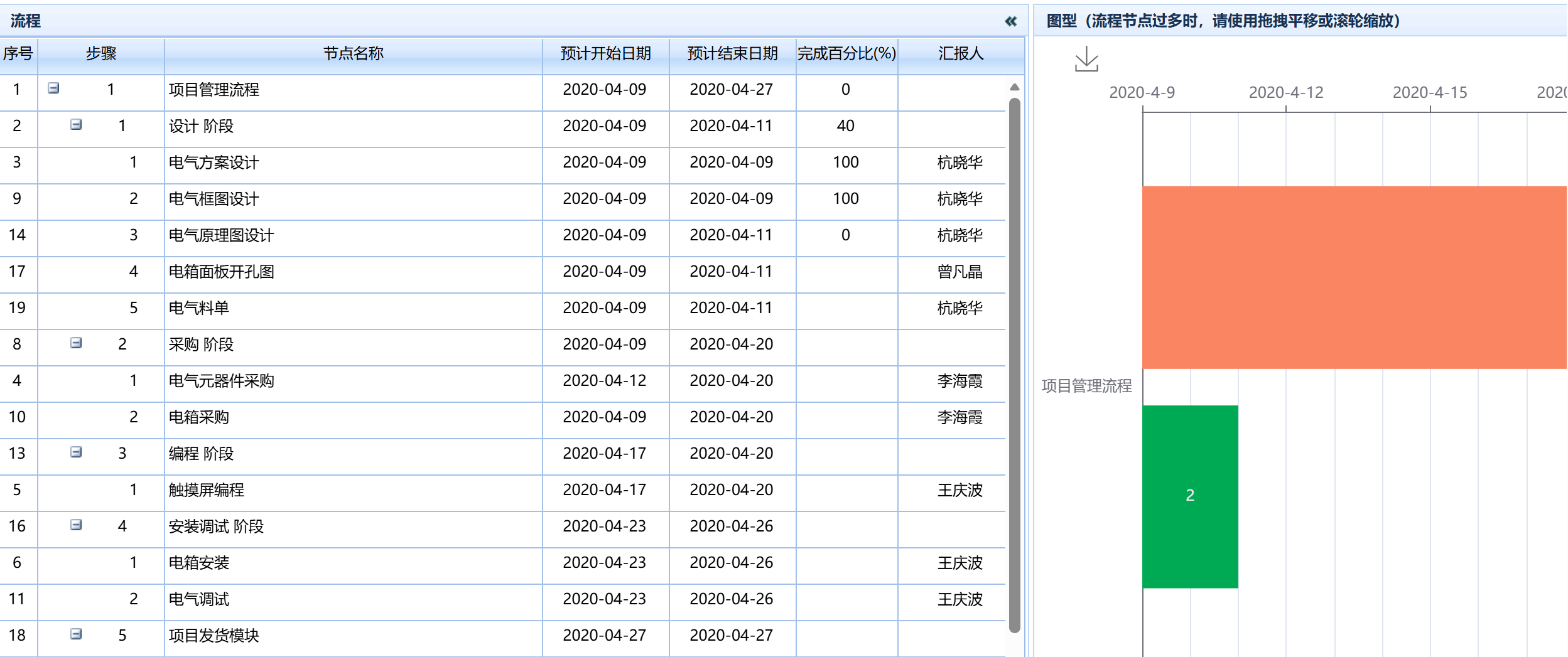Click the 预计开始日期 column header
The width and height of the screenshot is (1568, 657).
[x=605, y=54]
